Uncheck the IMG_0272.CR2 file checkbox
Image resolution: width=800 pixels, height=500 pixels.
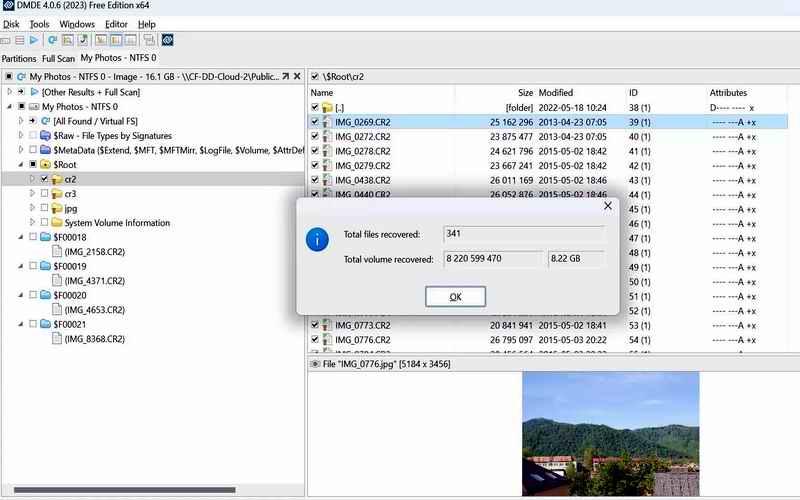(315, 136)
